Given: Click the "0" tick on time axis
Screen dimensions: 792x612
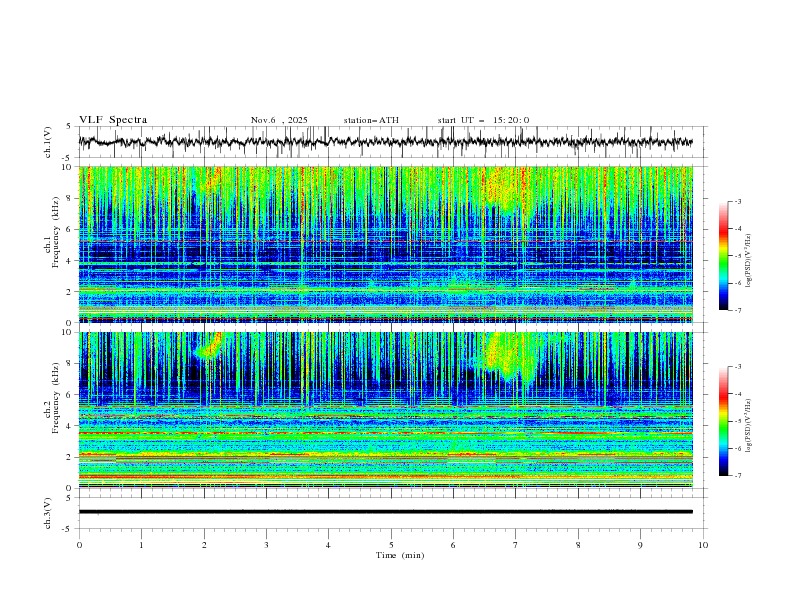Looking at the screenshot, I should coord(79,545).
